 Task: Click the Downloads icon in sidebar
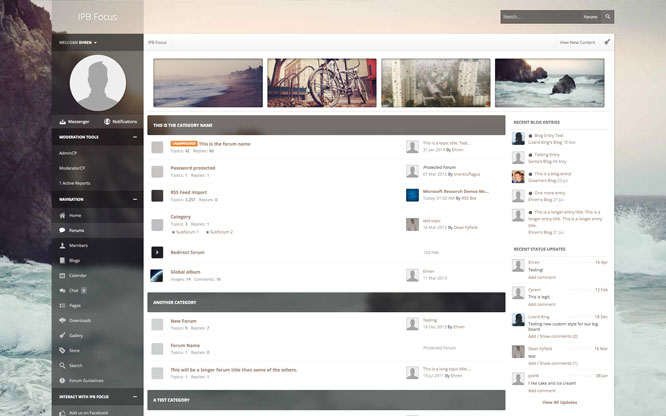[62, 320]
